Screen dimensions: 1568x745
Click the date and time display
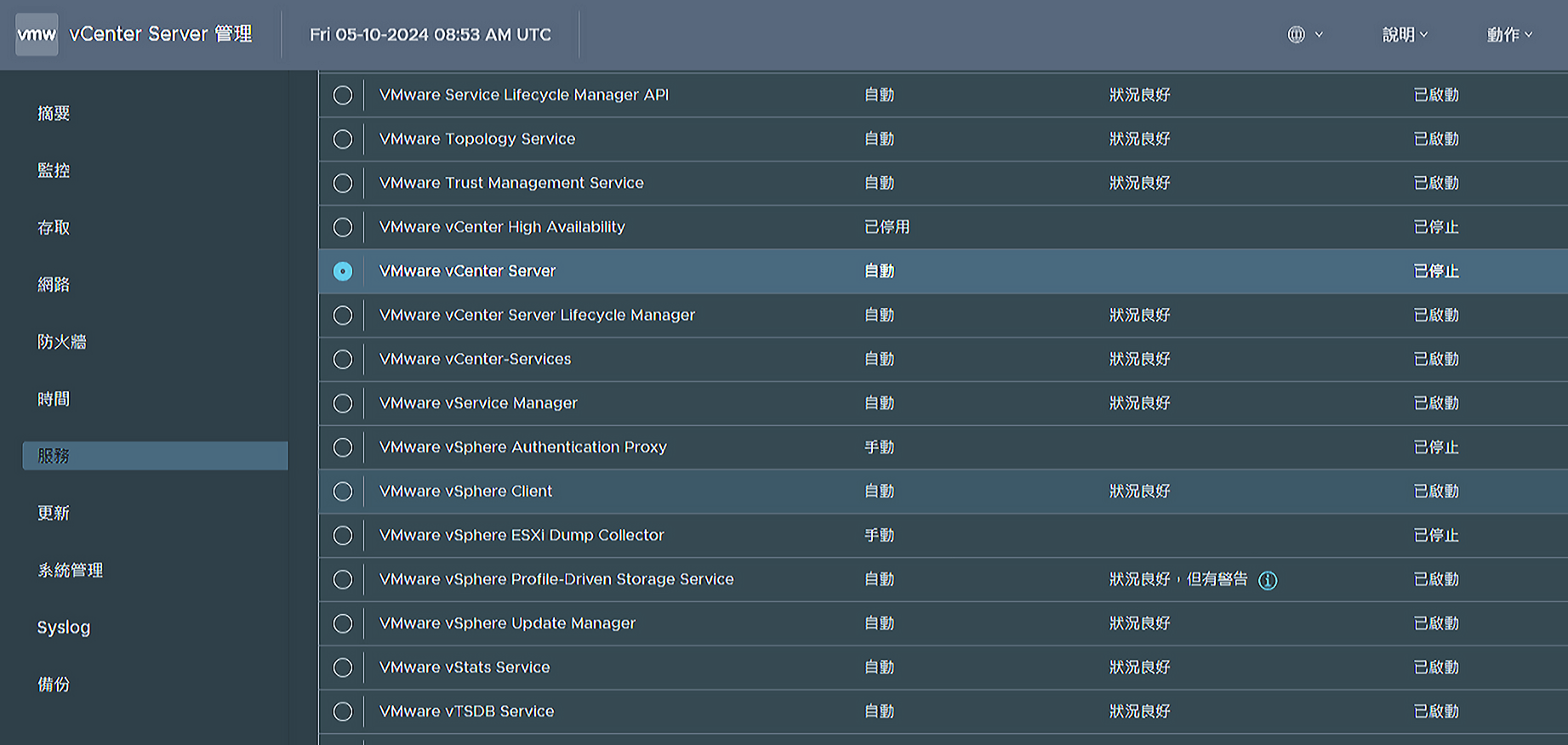coord(430,35)
